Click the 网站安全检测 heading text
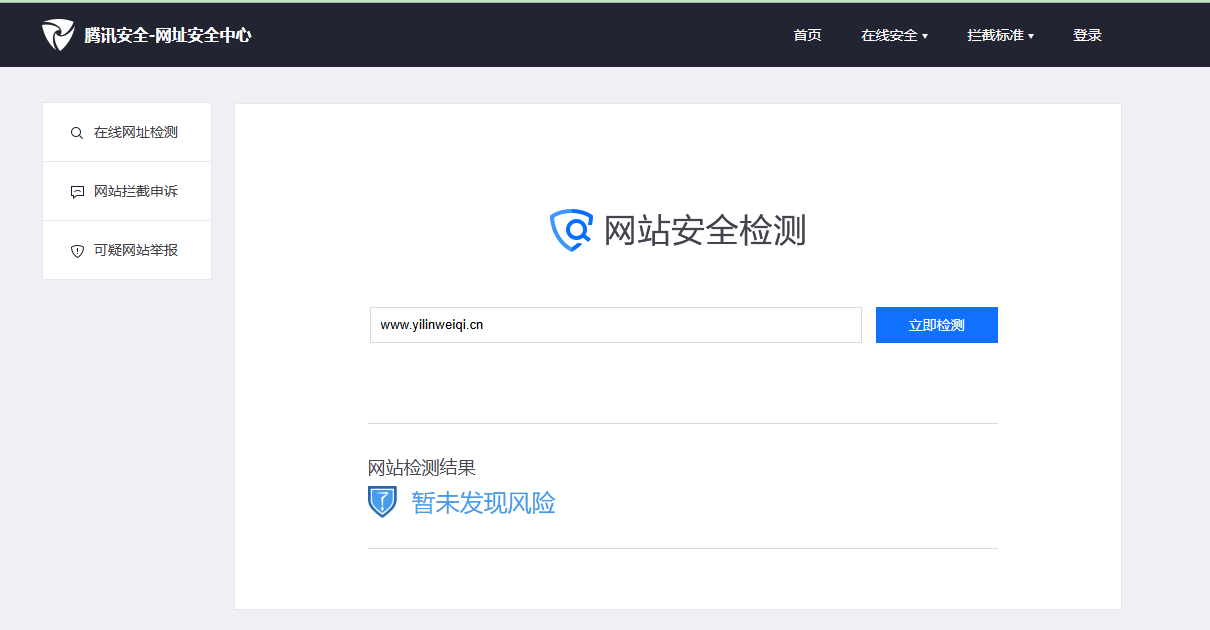1210x630 pixels. 705,231
